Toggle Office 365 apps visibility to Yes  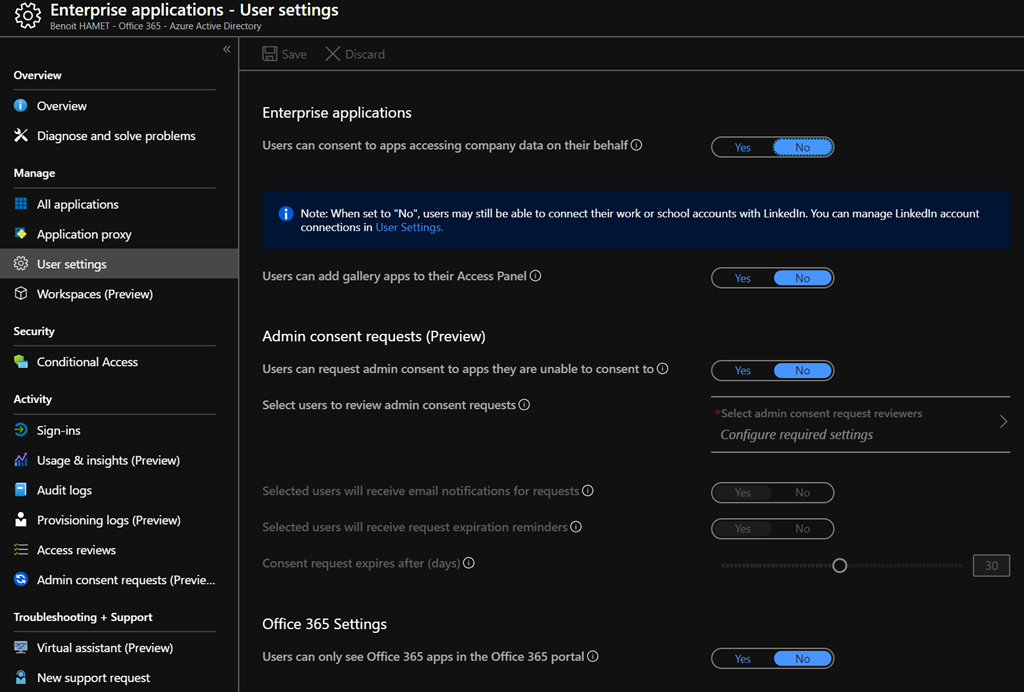click(x=742, y=658)
